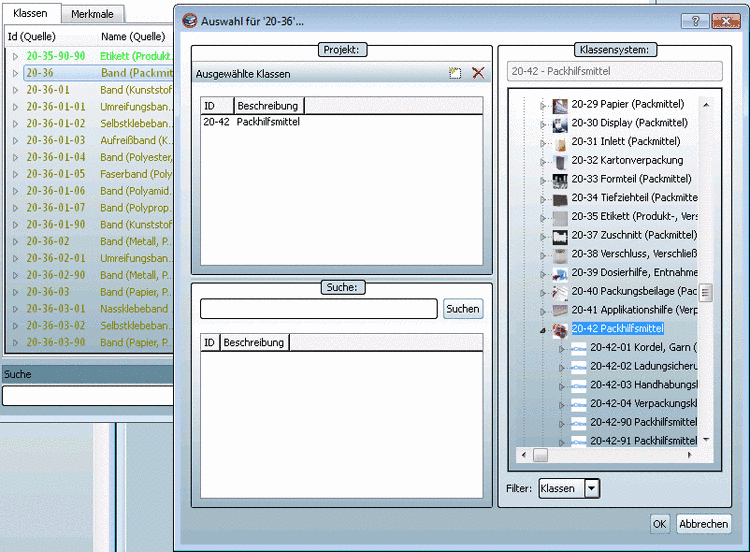This screenshot has height=552, width=750.
Task: Click the red X delete icon in Projekt panel
Action: (478, 73)
